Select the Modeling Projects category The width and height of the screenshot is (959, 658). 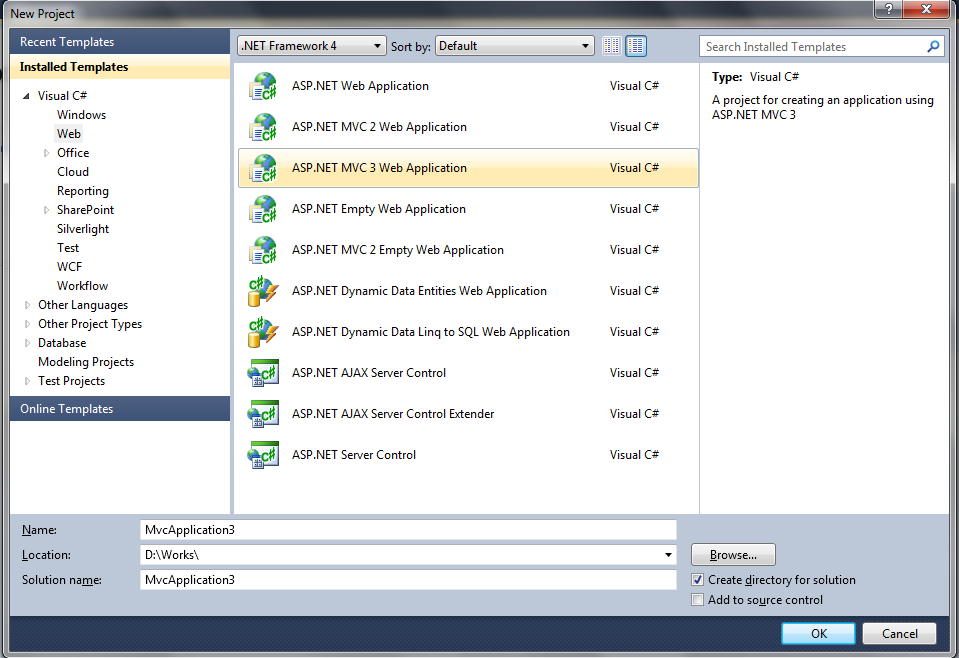coord(86,362)
